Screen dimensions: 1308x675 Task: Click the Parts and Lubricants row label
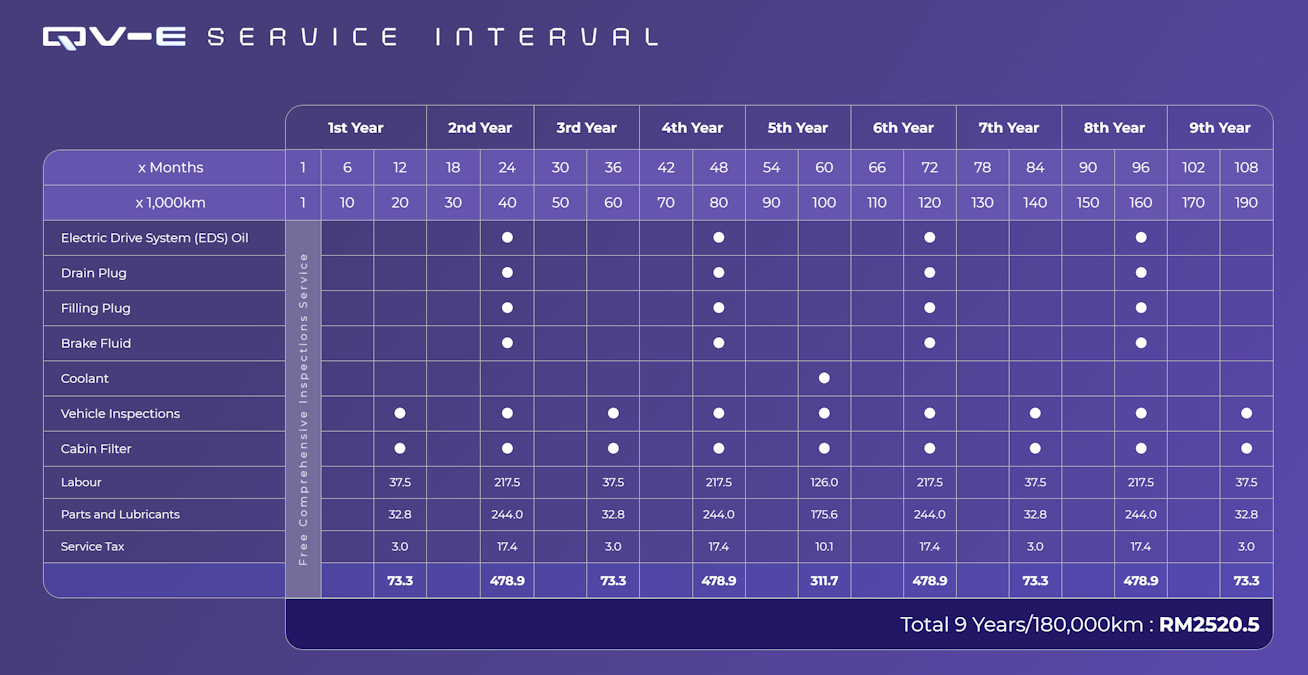coord(120,514)
